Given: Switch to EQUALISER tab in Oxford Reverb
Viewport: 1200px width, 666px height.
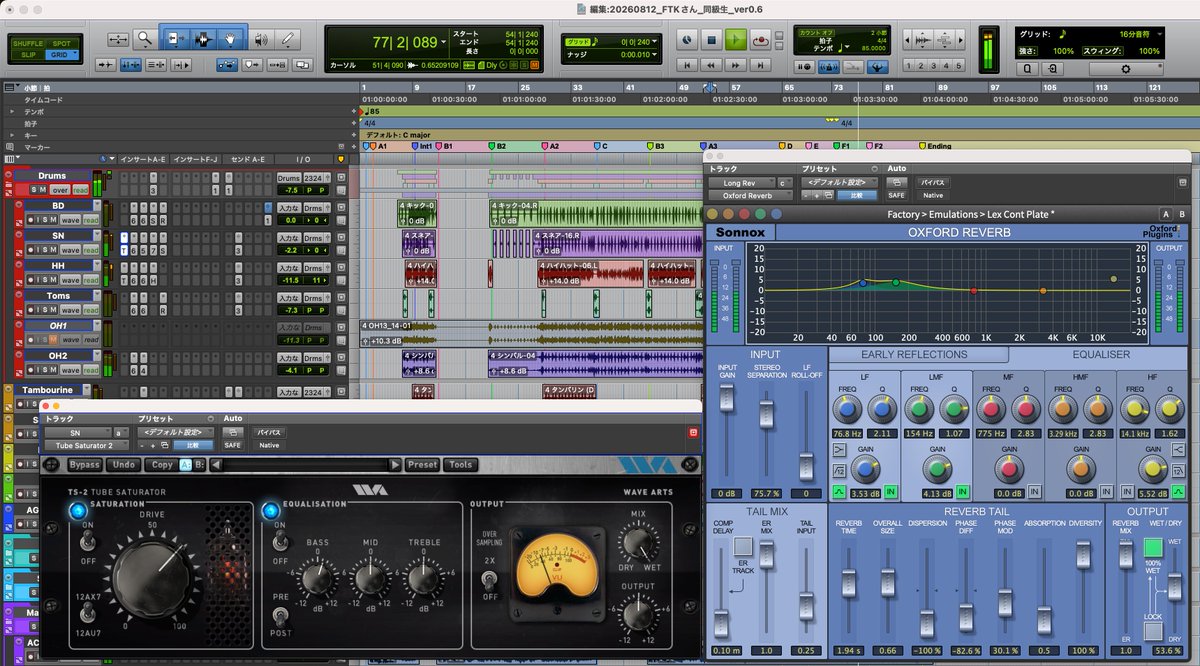Looking at the screenshot, I should tap(1101, 354).
